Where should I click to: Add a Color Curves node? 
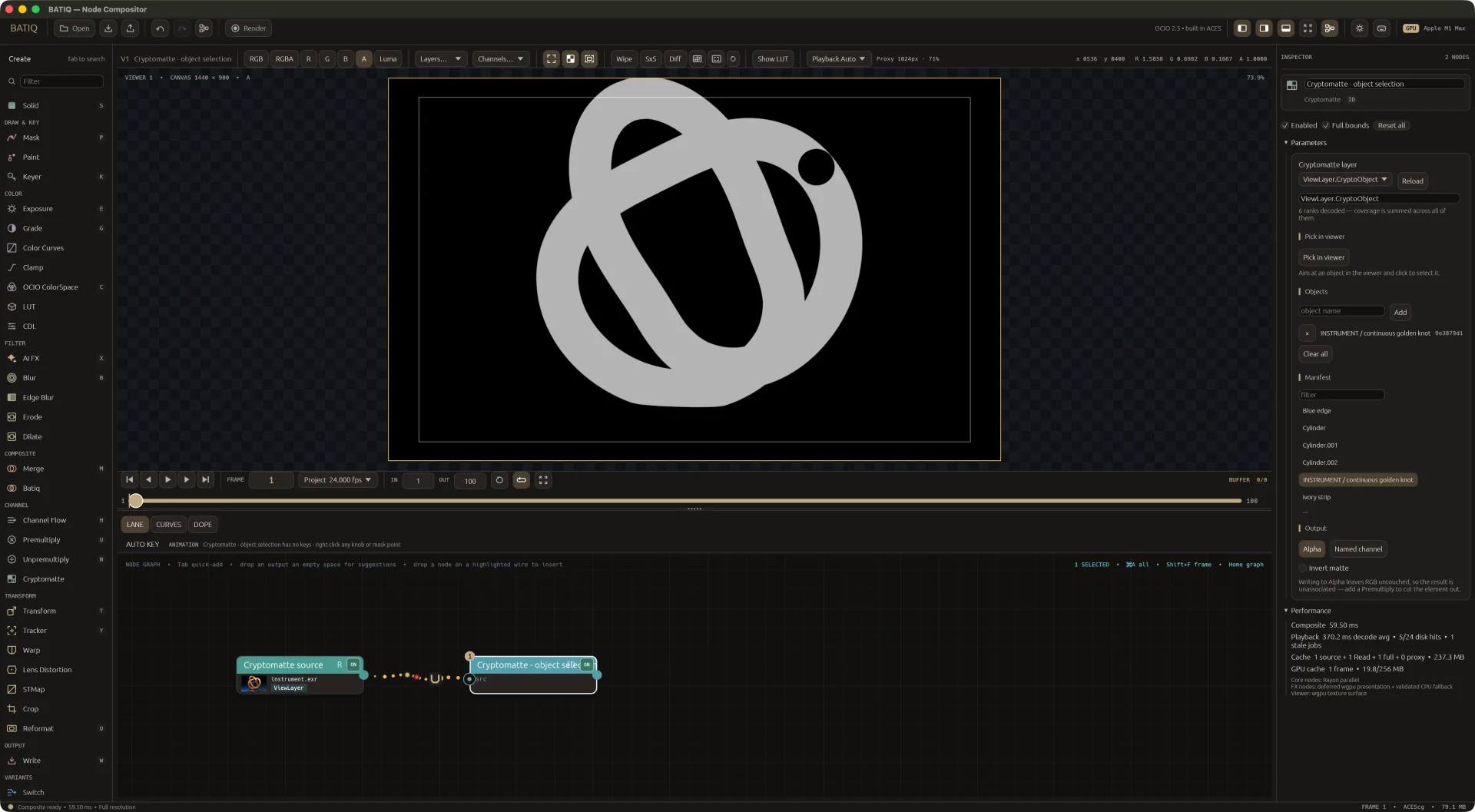coord(55,248)
